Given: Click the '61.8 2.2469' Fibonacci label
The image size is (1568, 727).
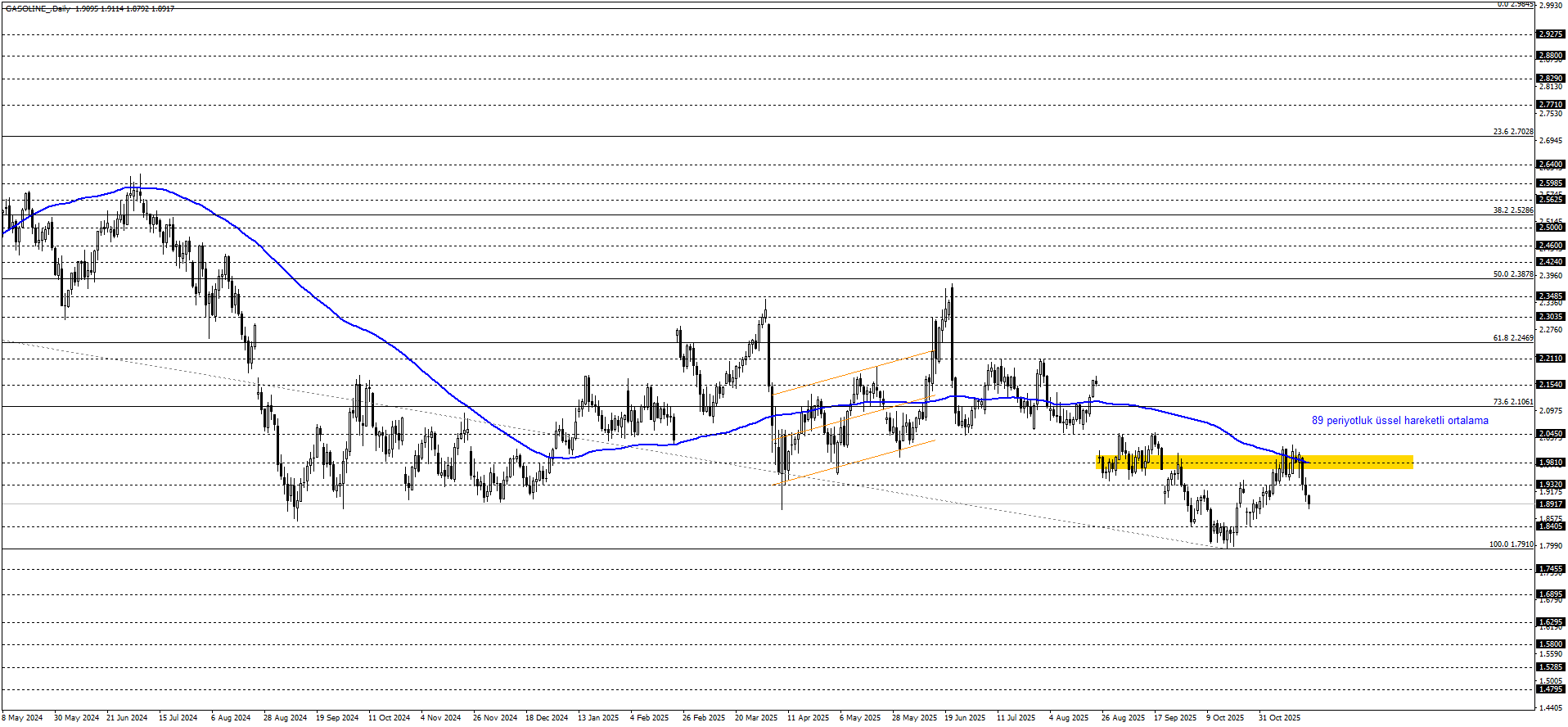Looking at the screenshot, I should (1513, 337).
